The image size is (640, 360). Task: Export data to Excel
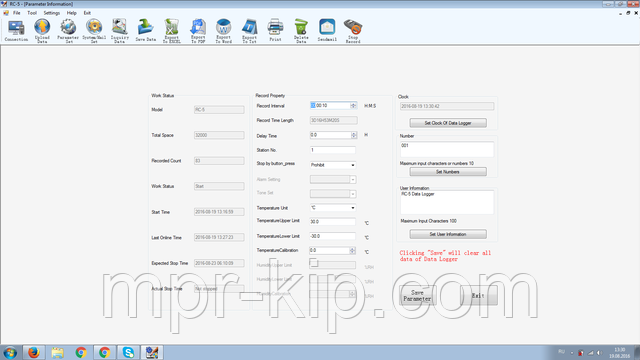[x=172, y=31]
